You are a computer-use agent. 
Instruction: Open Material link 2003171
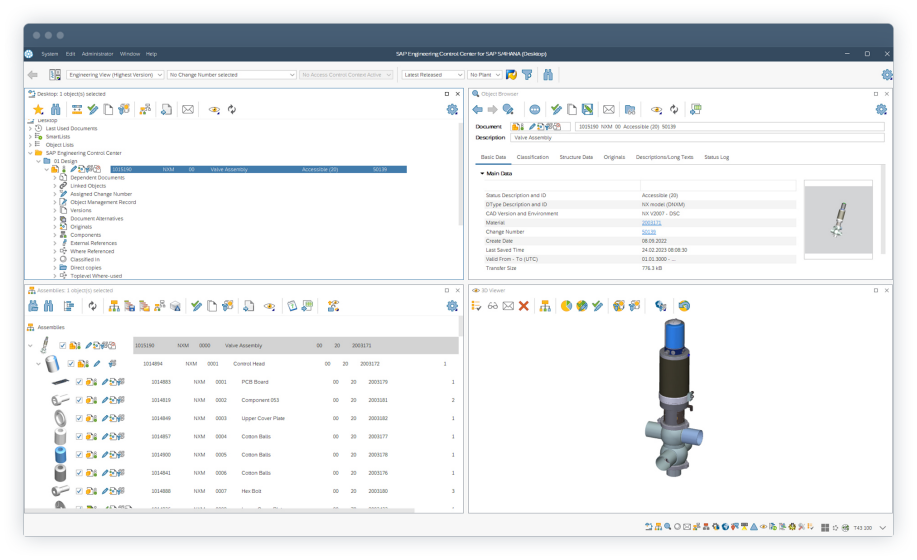pyautogui.click(x=651, y=223)
